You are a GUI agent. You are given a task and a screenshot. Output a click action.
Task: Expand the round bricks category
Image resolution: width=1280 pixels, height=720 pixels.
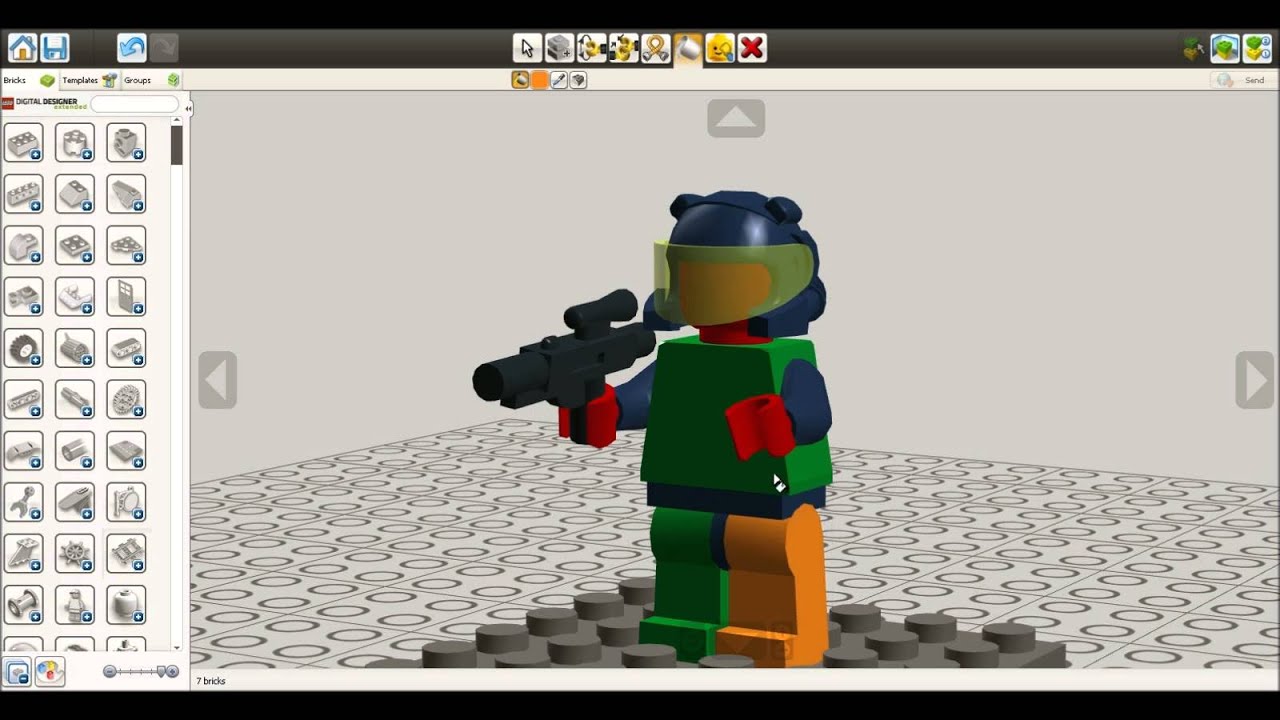pyautogui.click(x=75, y=143)
